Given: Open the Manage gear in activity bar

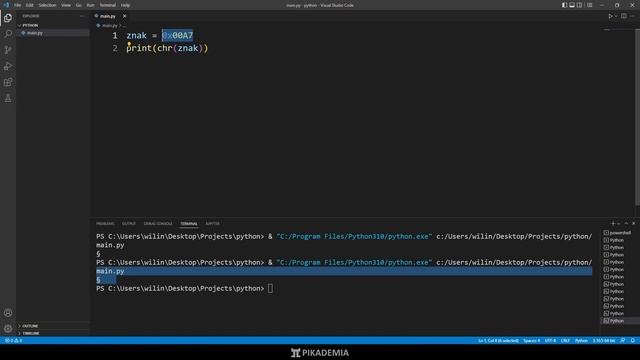Looking at the screenshot, I should pos(8,329).
